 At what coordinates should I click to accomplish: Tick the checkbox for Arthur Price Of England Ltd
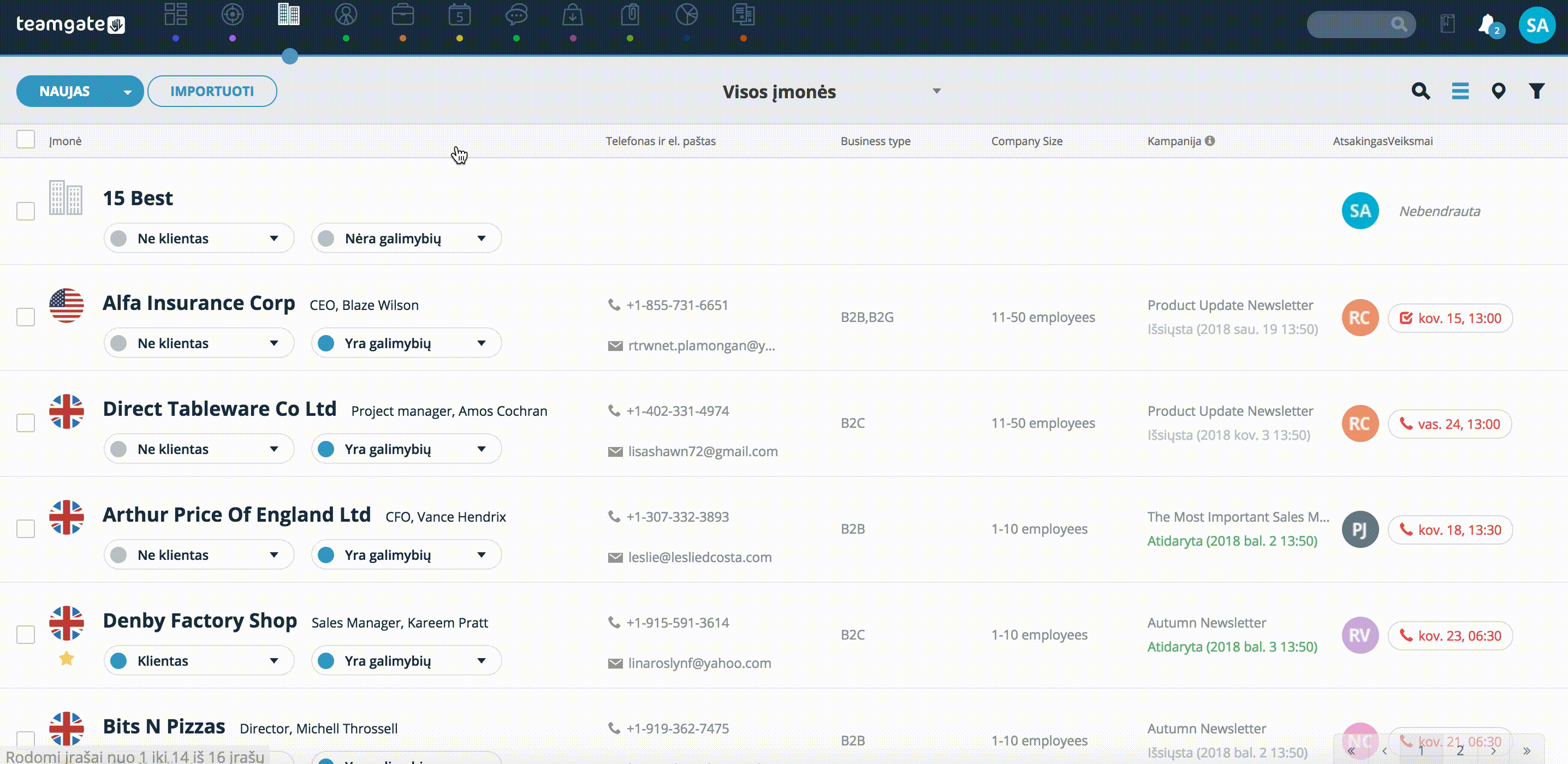(x=26, y=529)
